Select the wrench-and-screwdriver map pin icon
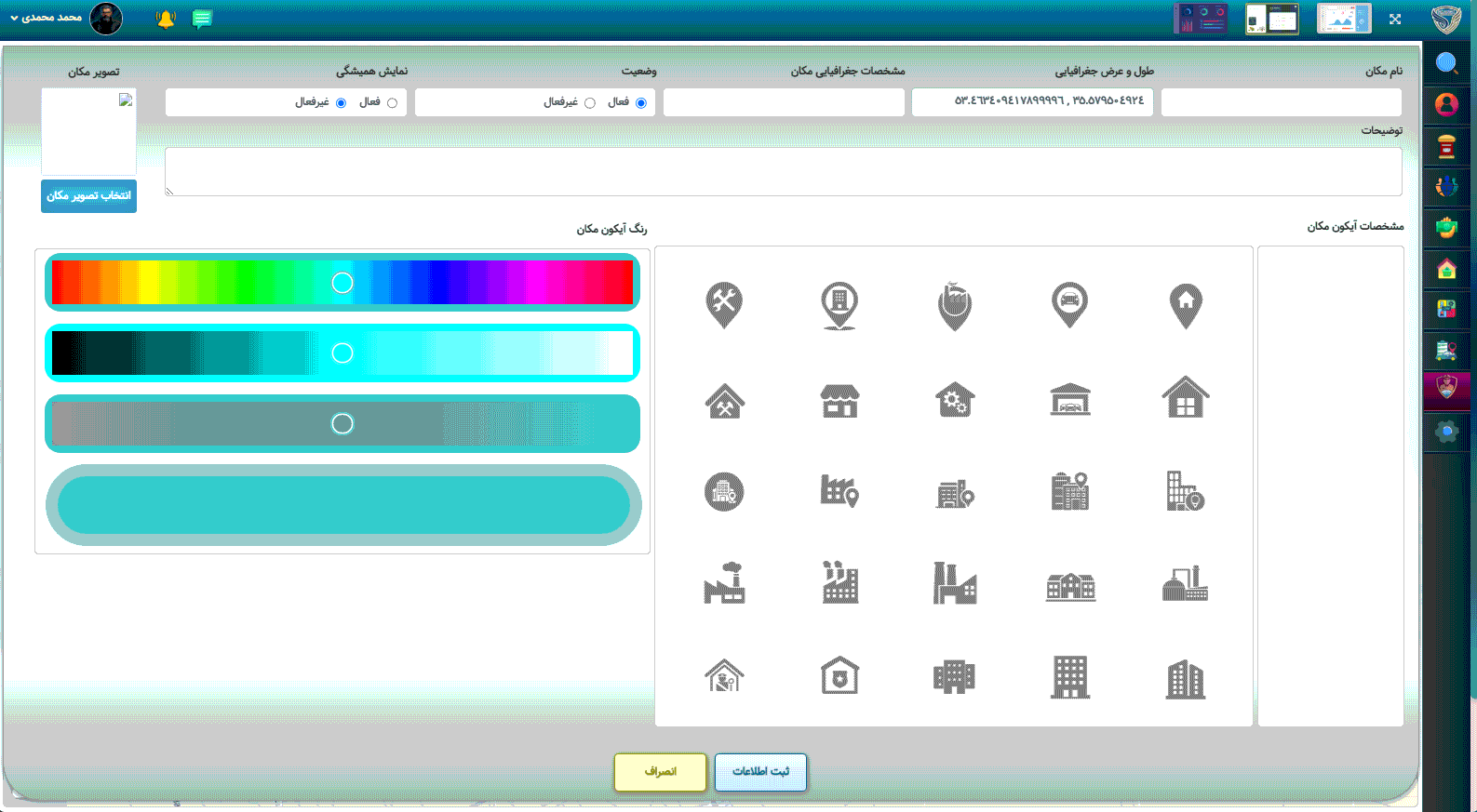 tap(724, 304)
